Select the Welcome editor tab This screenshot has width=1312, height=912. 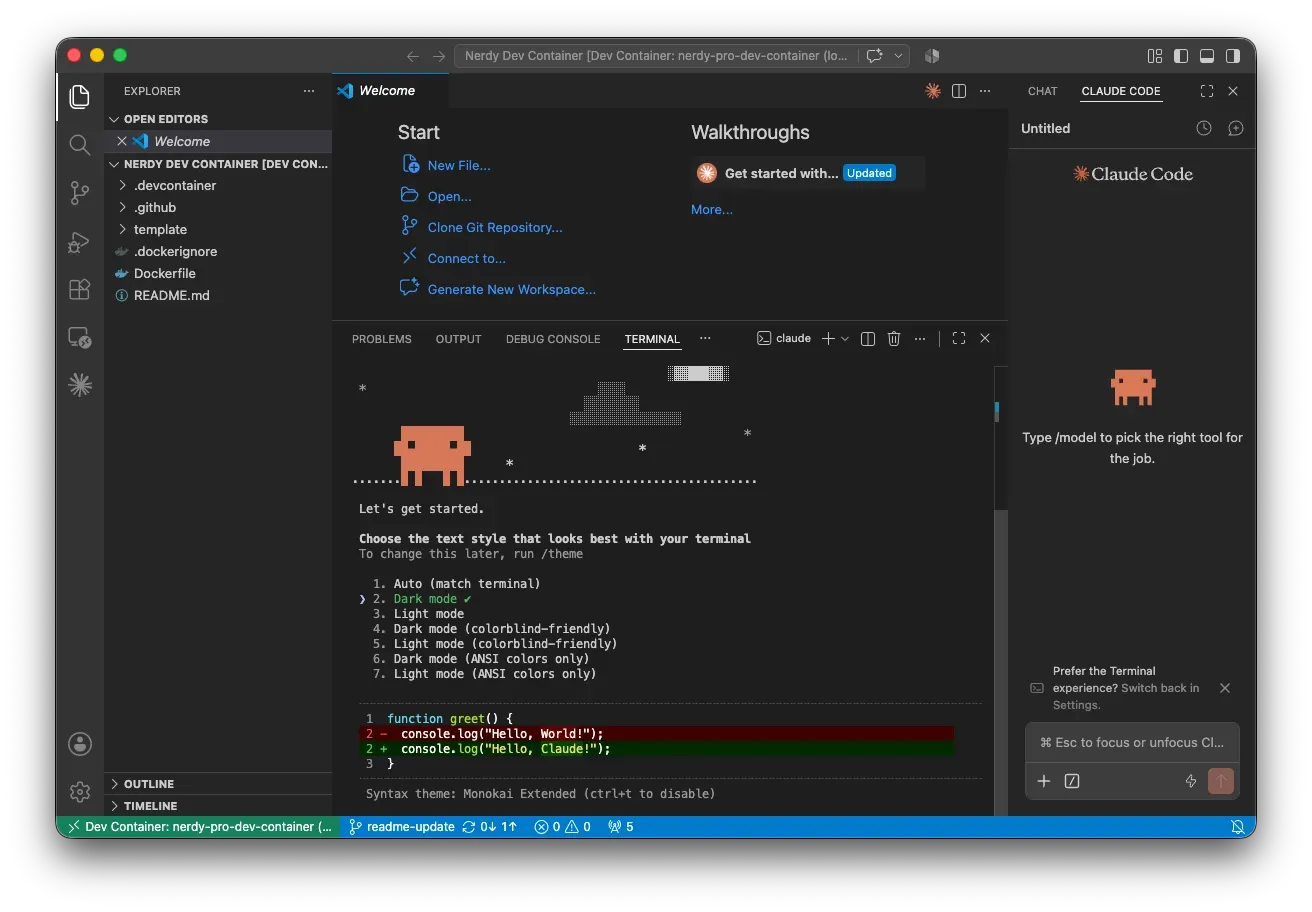(x=390, y=91)
